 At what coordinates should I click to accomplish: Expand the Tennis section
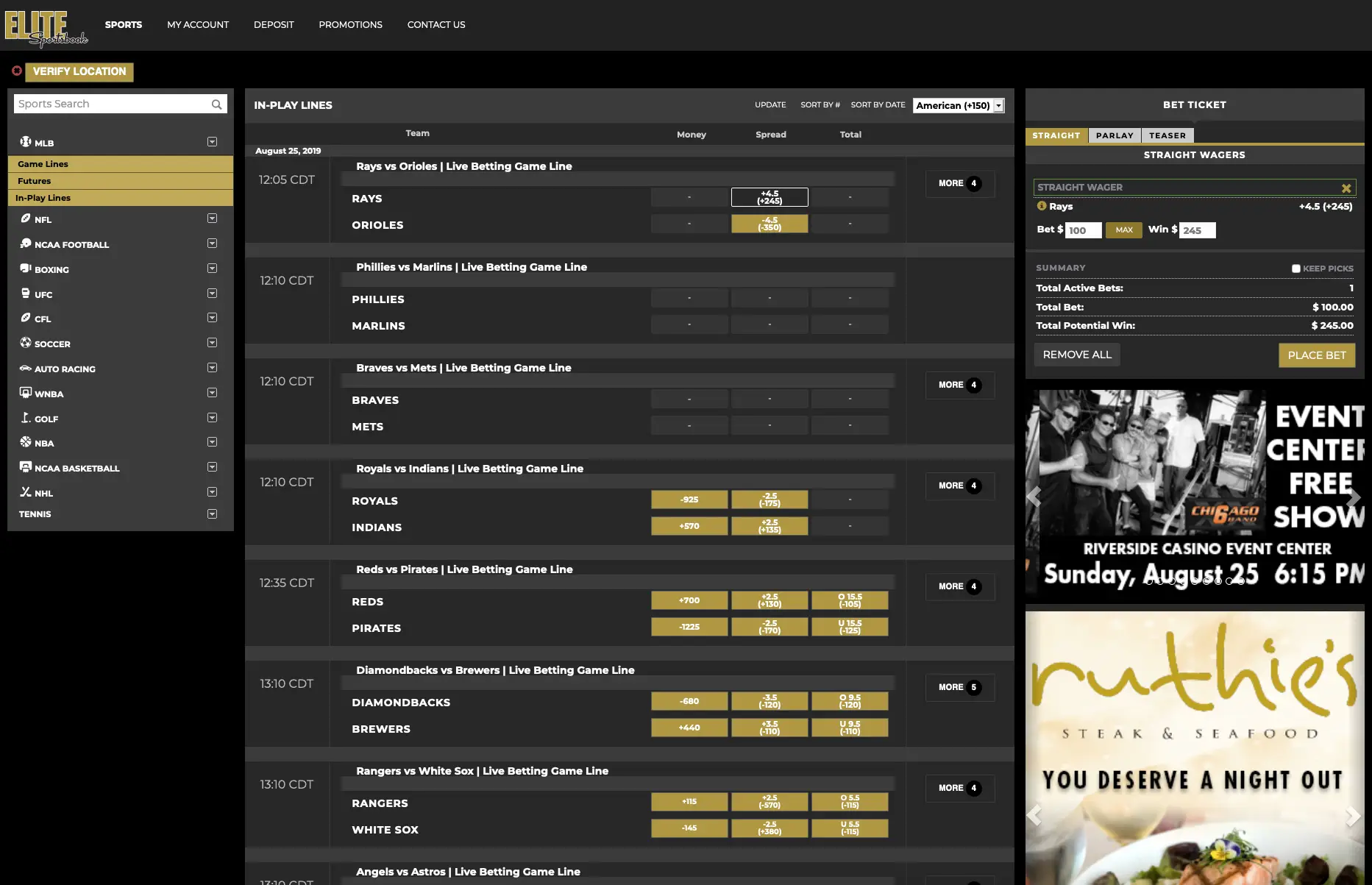pyautogui.click(x=213, y=514)
